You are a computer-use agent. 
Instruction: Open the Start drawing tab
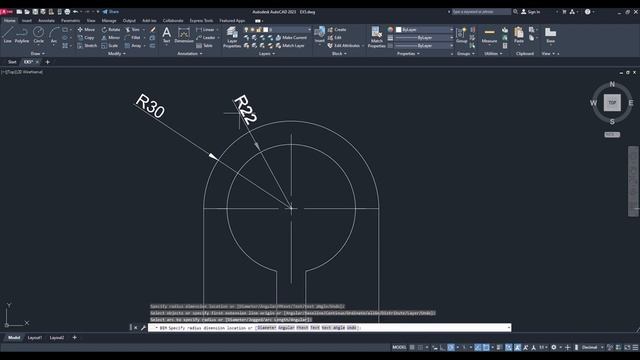tap(12, 62)
